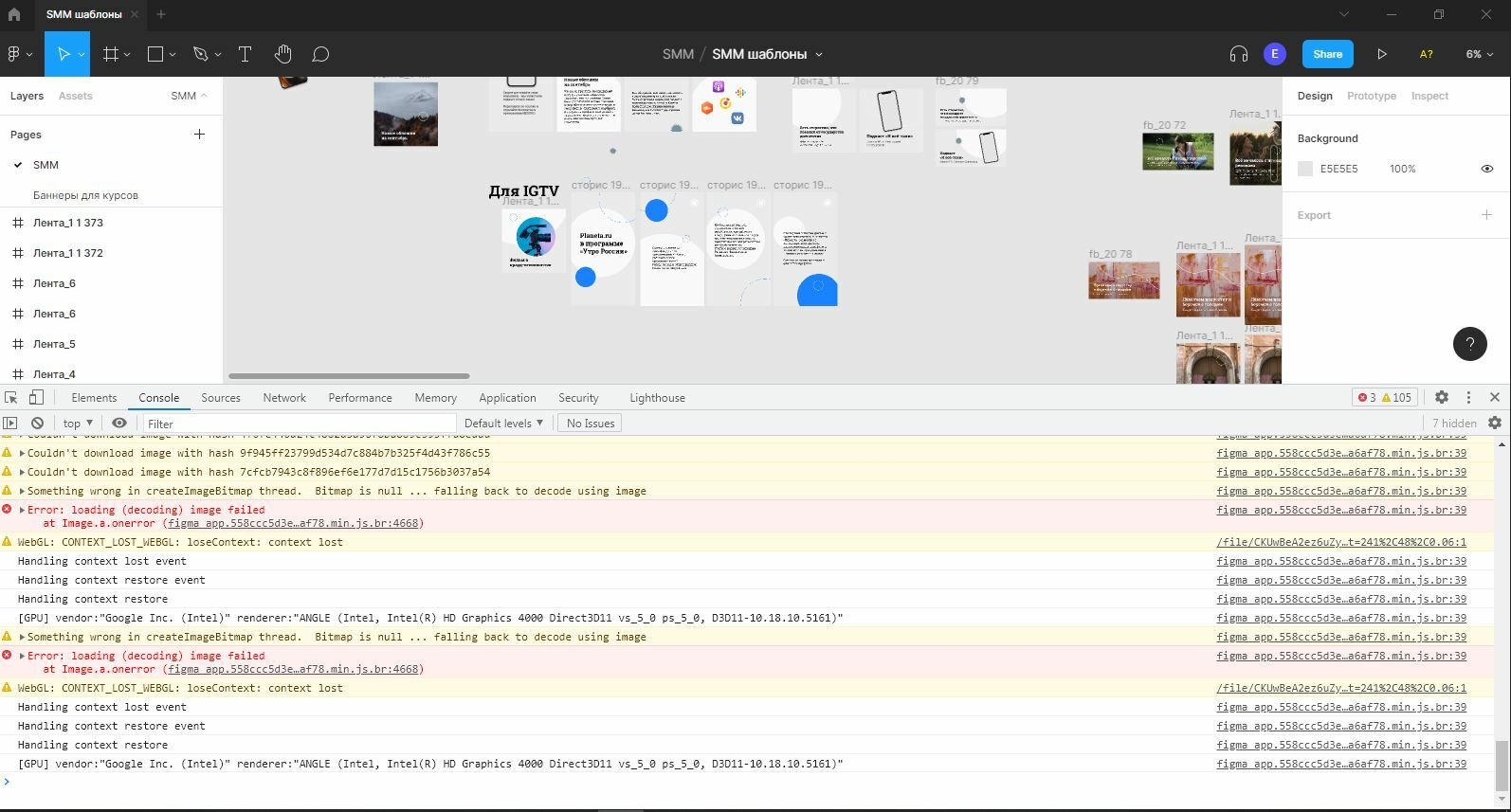
Task: Open the top JavaScript context dropdown
Action: (x=78, y=424)
